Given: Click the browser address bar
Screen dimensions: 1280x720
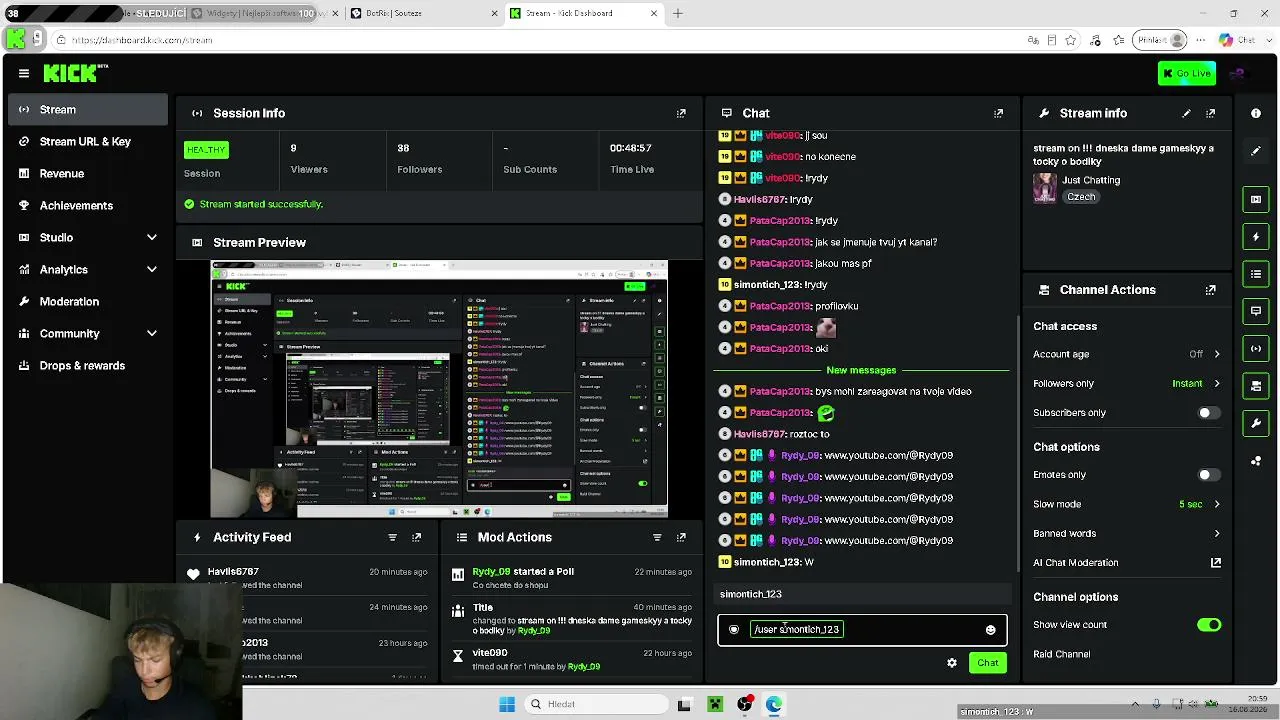Looking at the screenshot, I should (540, 40).
